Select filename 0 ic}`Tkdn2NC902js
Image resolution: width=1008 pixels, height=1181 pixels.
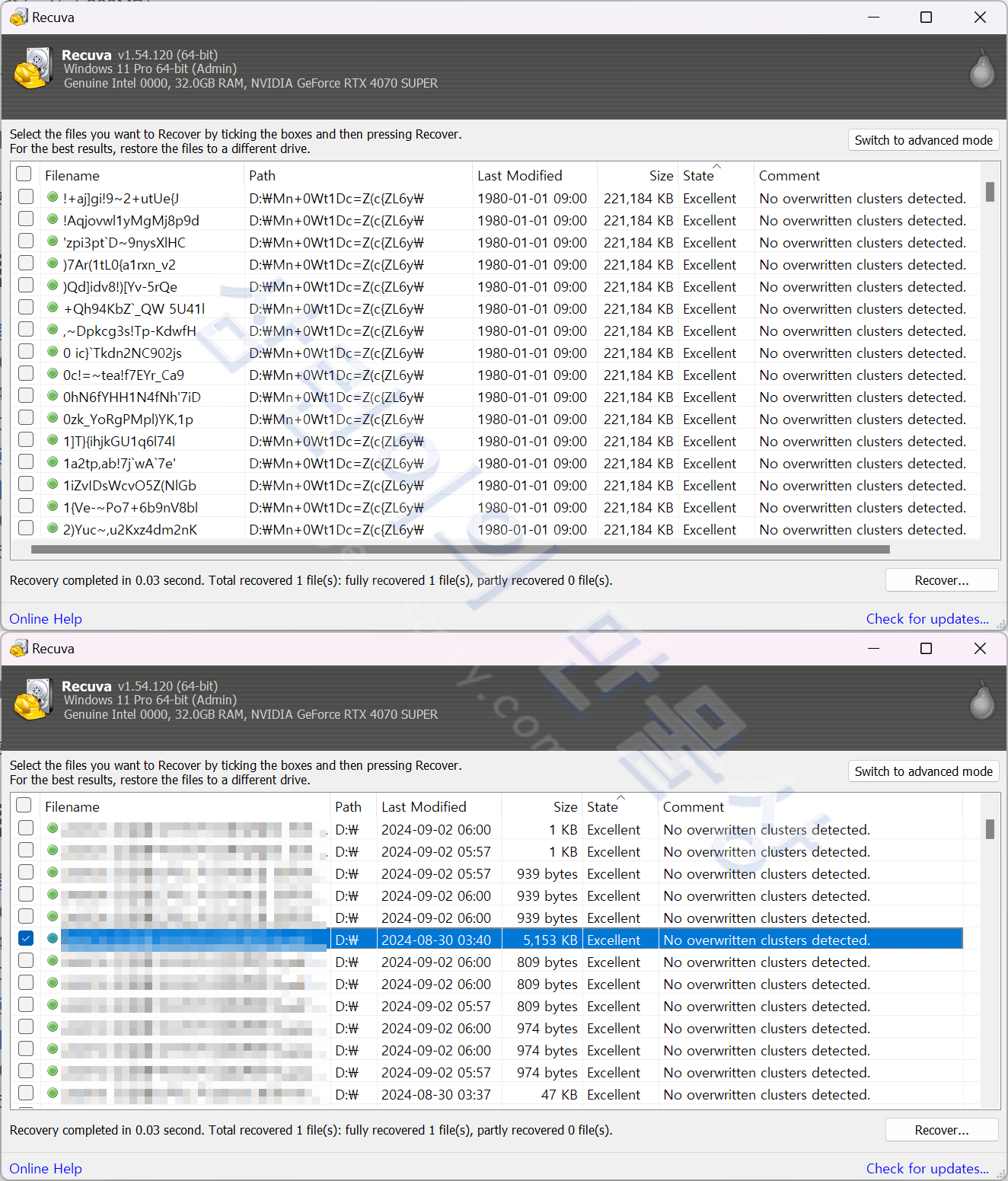tap(123, 353)
